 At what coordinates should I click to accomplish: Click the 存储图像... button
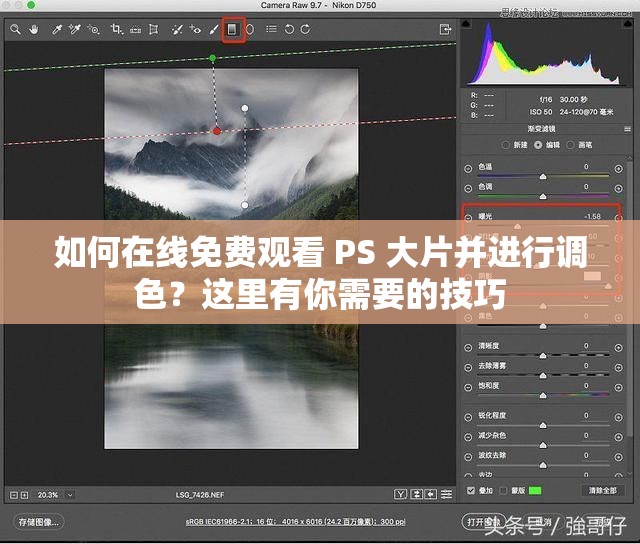click(39, 522)
